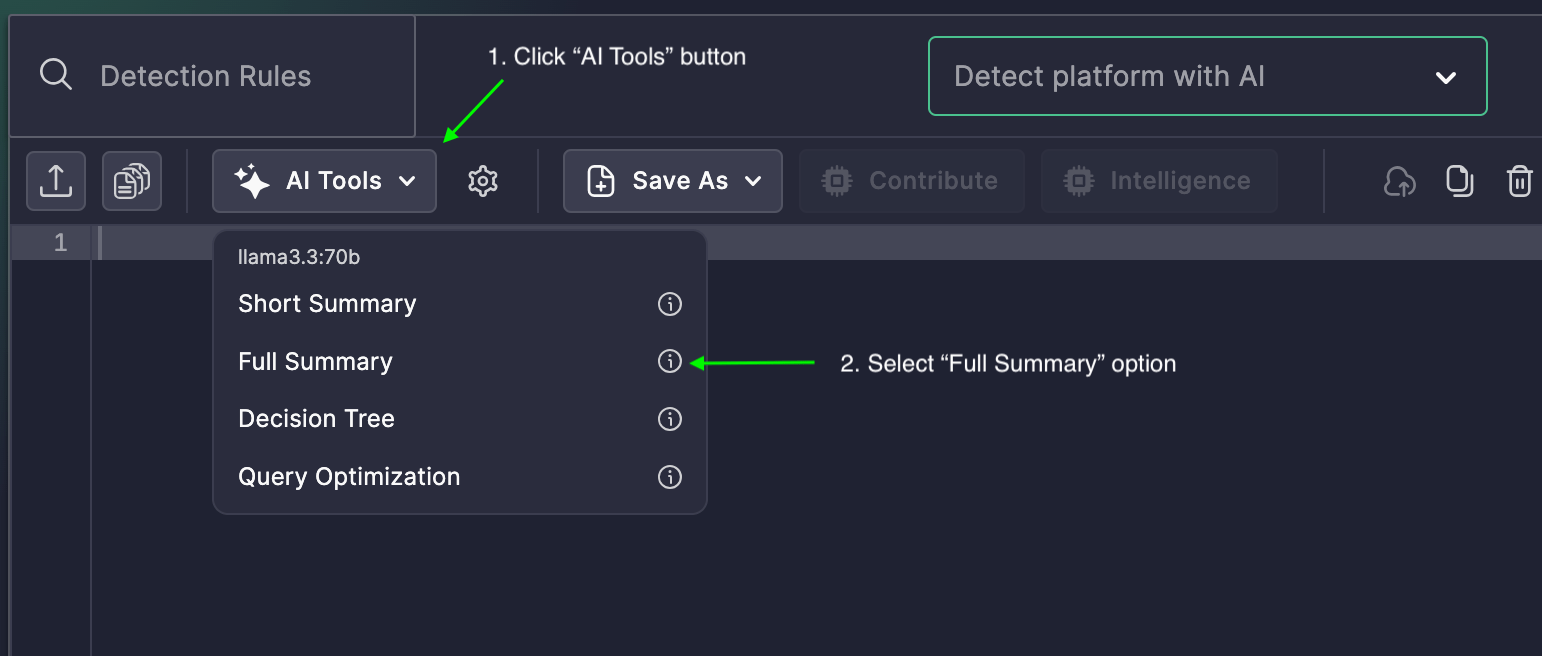
Task: Click the copy documents icon in toolbar
Action: coord(132,181)
